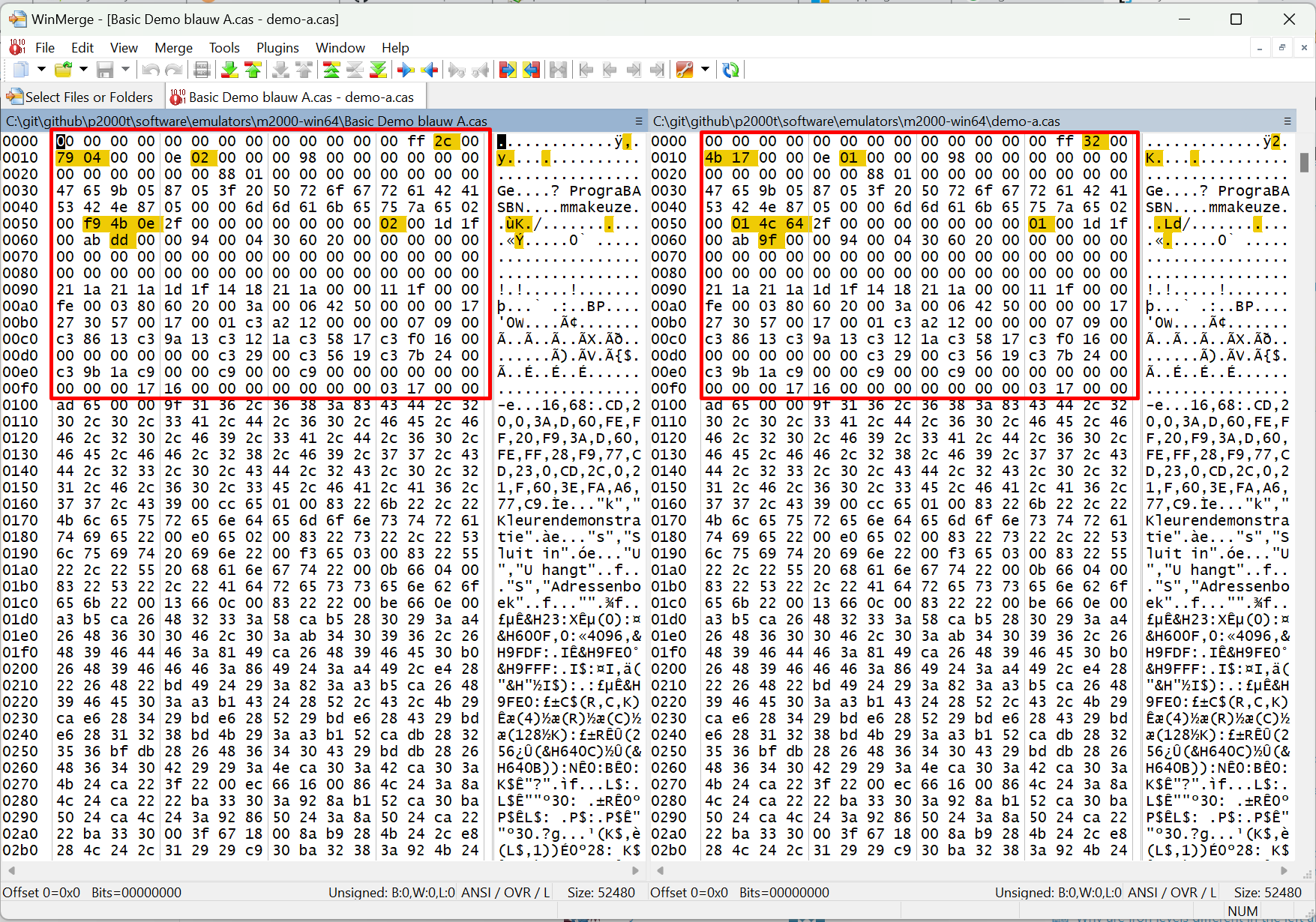This screenshot has width=1316, height=922.
Task: Expand the Open folder dropdown arrow
Action: (83, 70)
